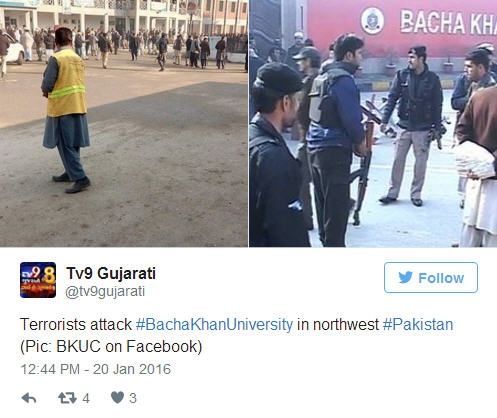Viewport: 497px width, 418px height.
Task: Like the tweet with heart icon
Action: [117, 397]
